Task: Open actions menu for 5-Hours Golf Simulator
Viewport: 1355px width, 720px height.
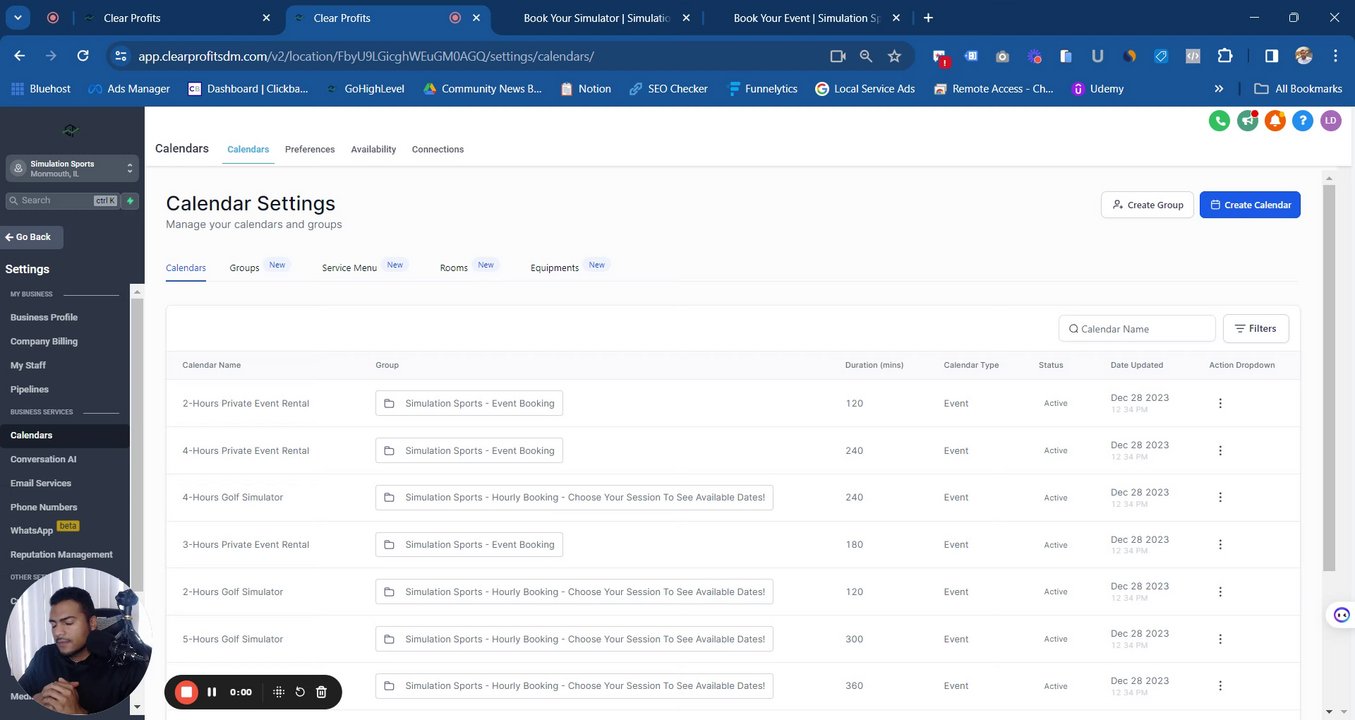Action: [x=1220, y=639]
